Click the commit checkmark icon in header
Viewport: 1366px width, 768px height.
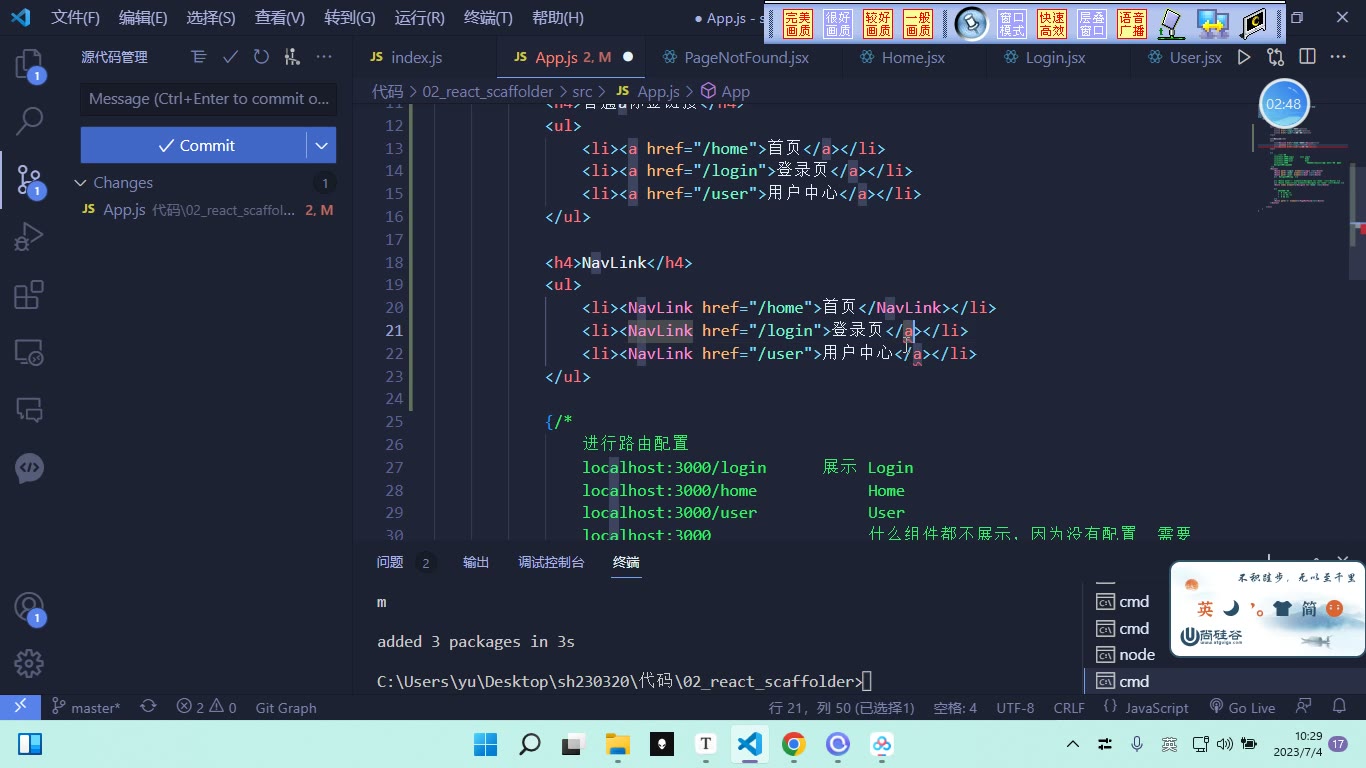click(230, 57)
